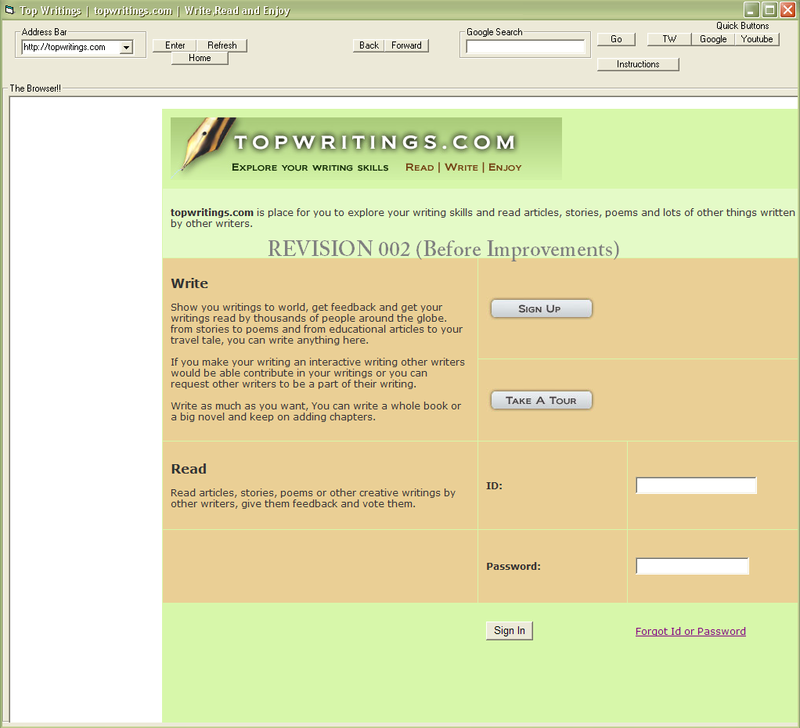Go to Home page
This screenshot has height=728, width=800.
tap(199, 58)
